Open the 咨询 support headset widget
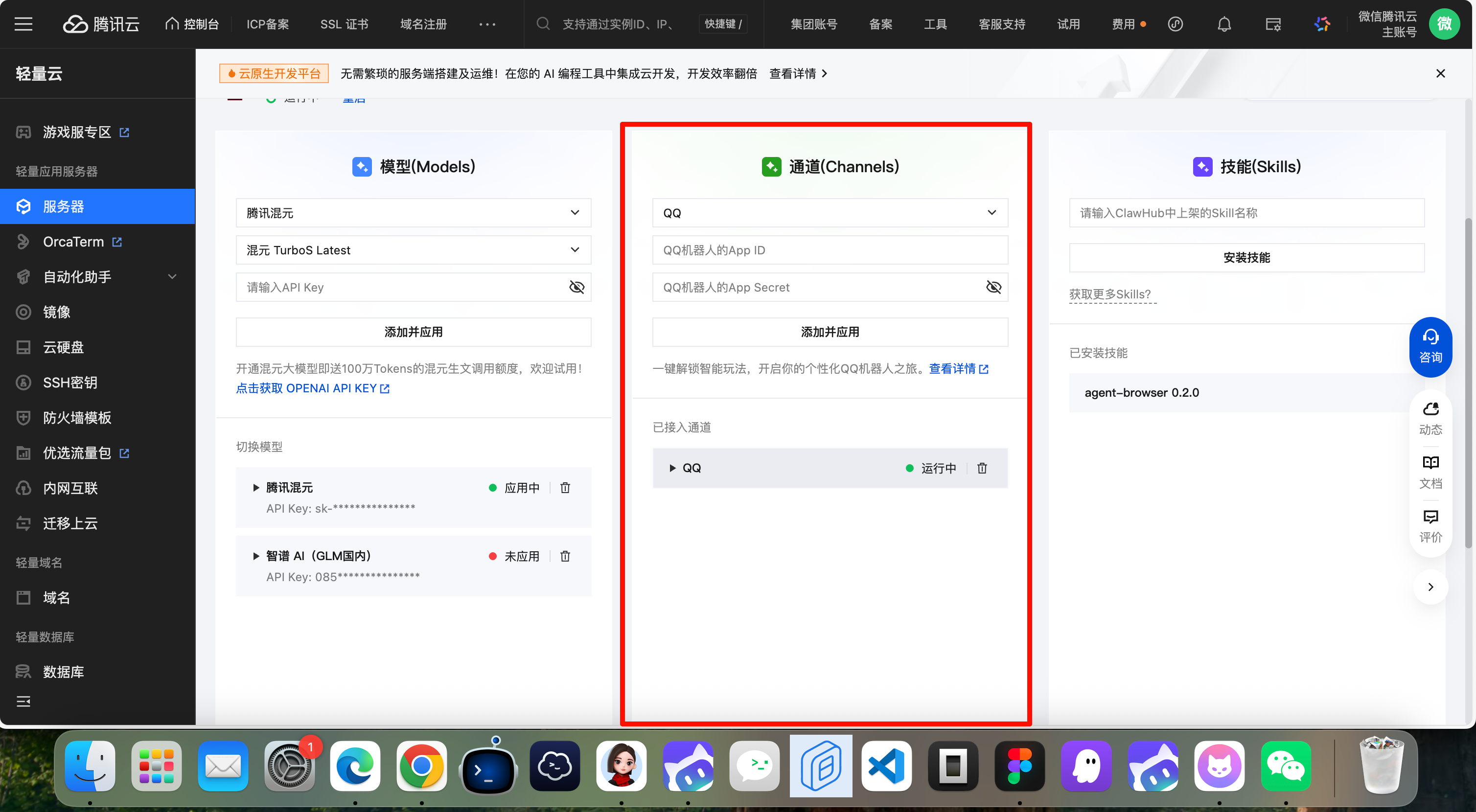Screen dimensions: 1476x812 click(1430, 346)
